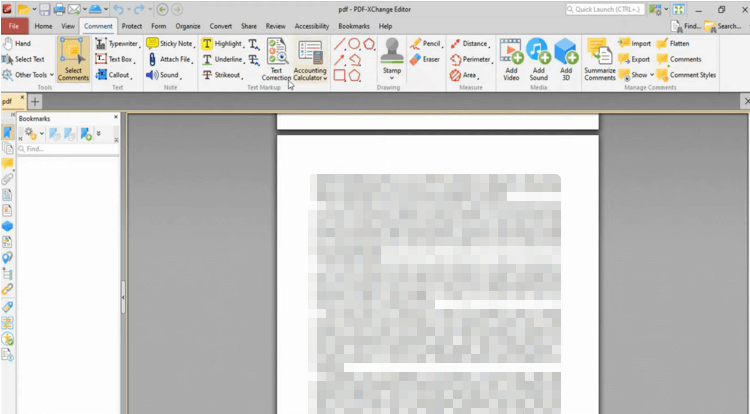Click Flatten comments button
Viewport: 750px width, 414px height.
(x=673, y=44)
